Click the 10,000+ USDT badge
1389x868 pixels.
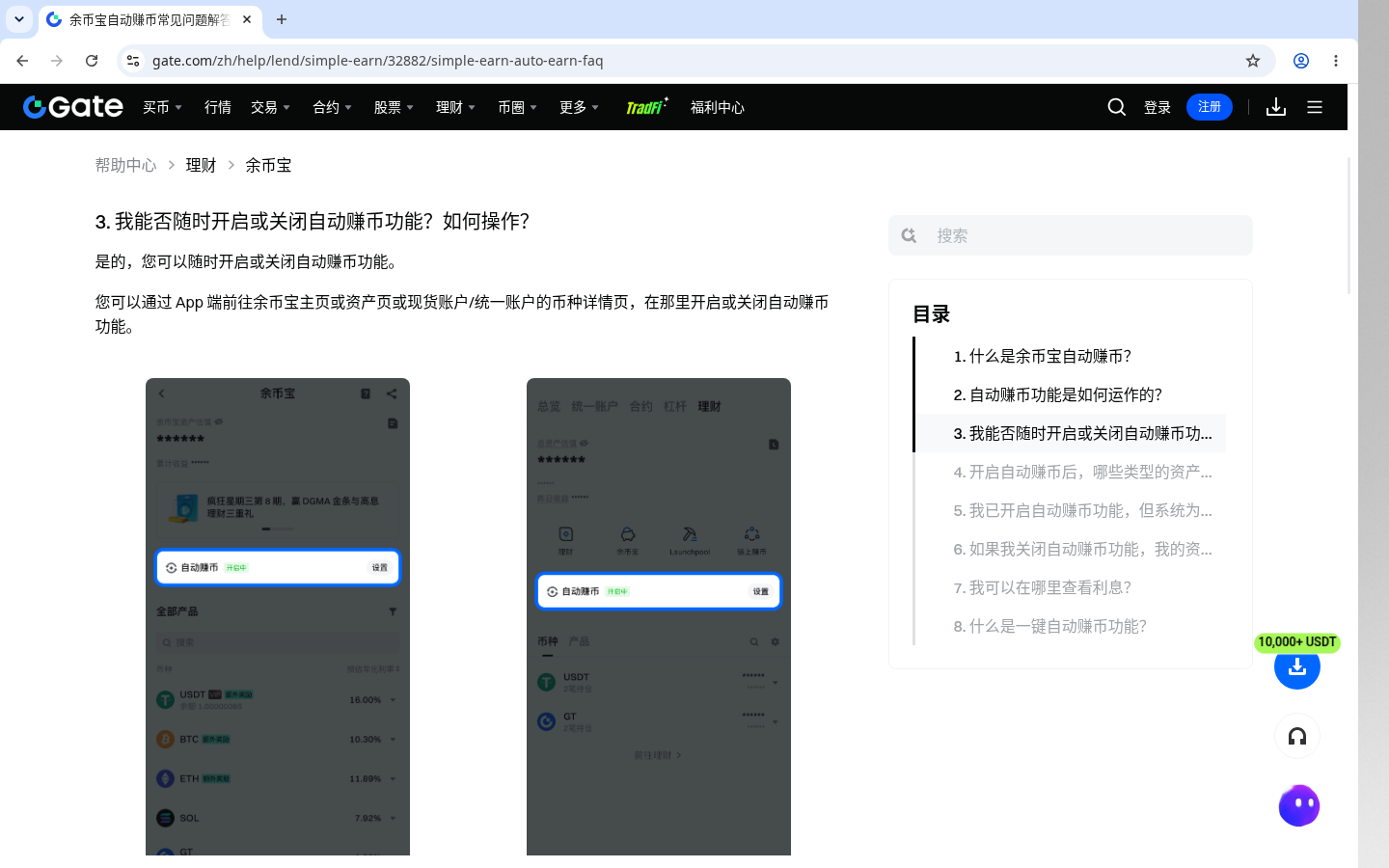coord(1297,642)
